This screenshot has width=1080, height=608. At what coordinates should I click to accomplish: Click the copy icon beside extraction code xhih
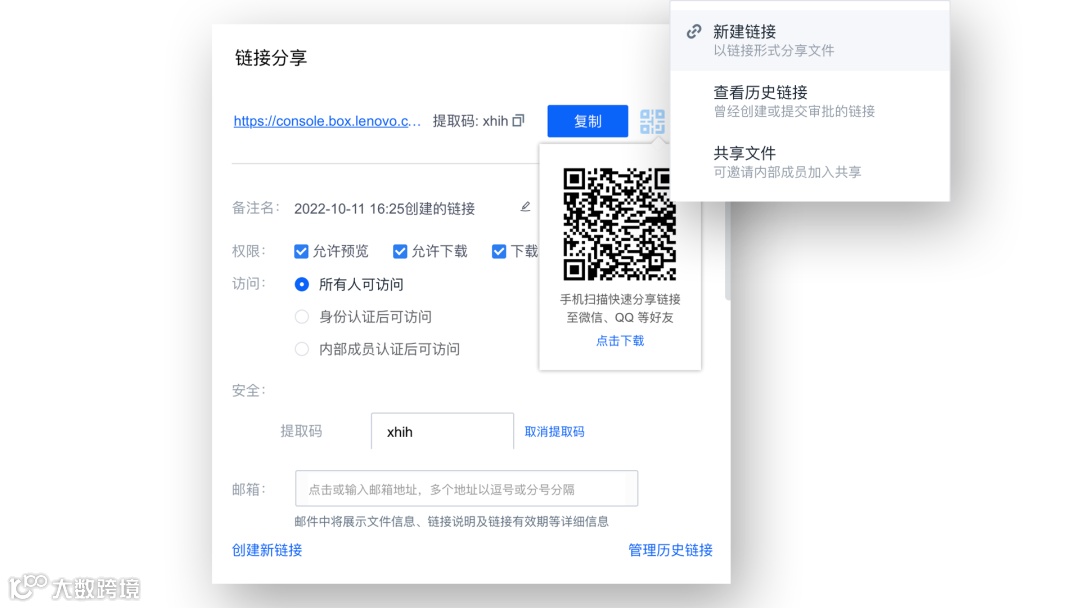(x=518, y=120)
